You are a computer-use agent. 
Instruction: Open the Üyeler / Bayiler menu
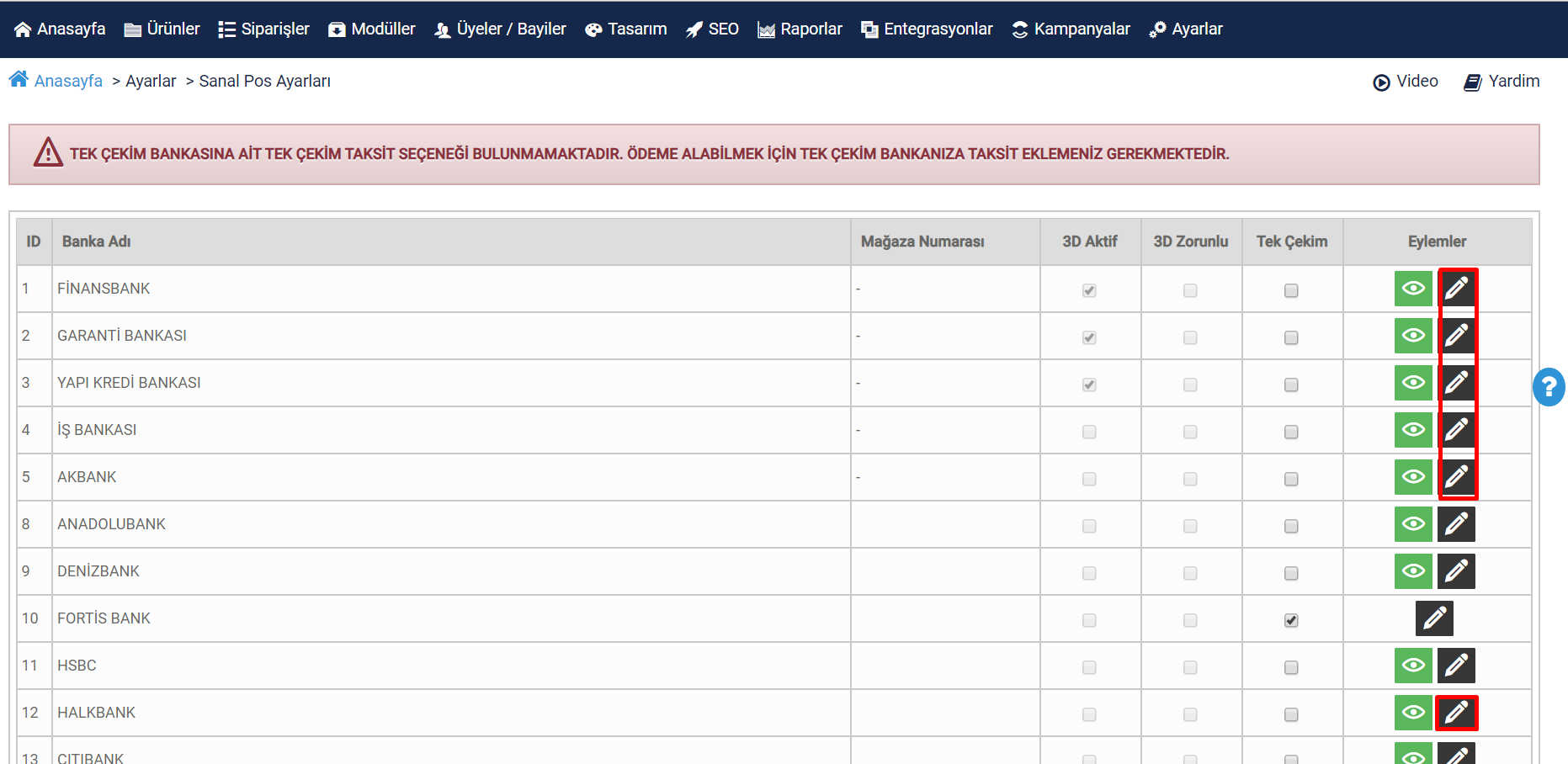coord(500,29)
